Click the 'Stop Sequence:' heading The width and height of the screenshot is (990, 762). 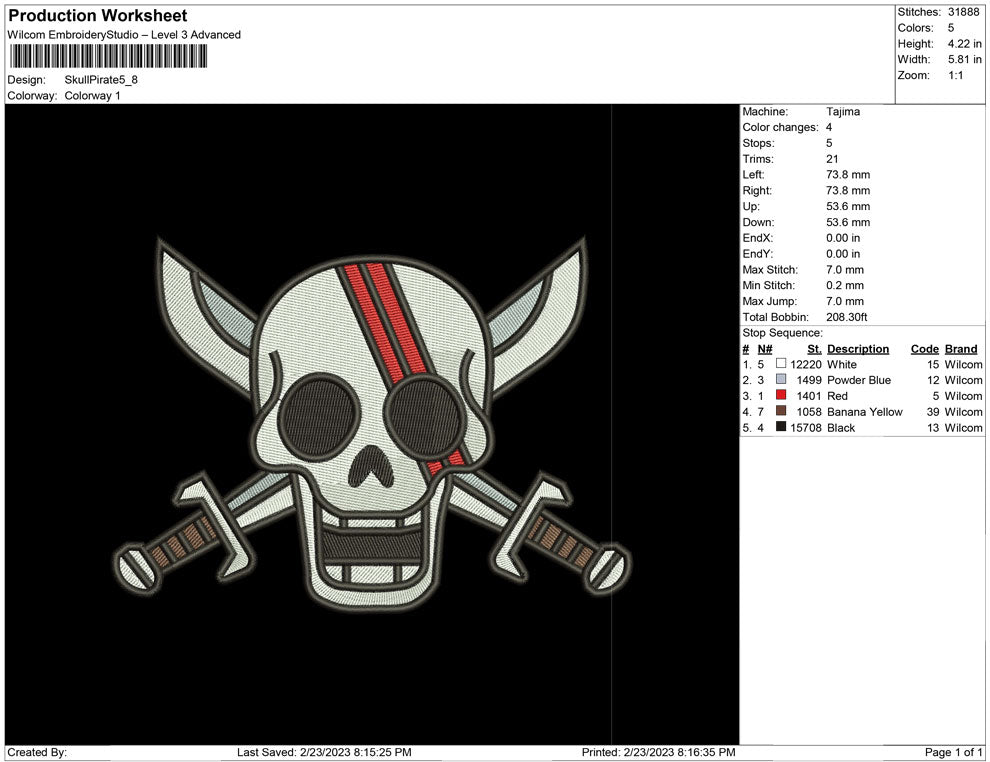pos(783,333)
